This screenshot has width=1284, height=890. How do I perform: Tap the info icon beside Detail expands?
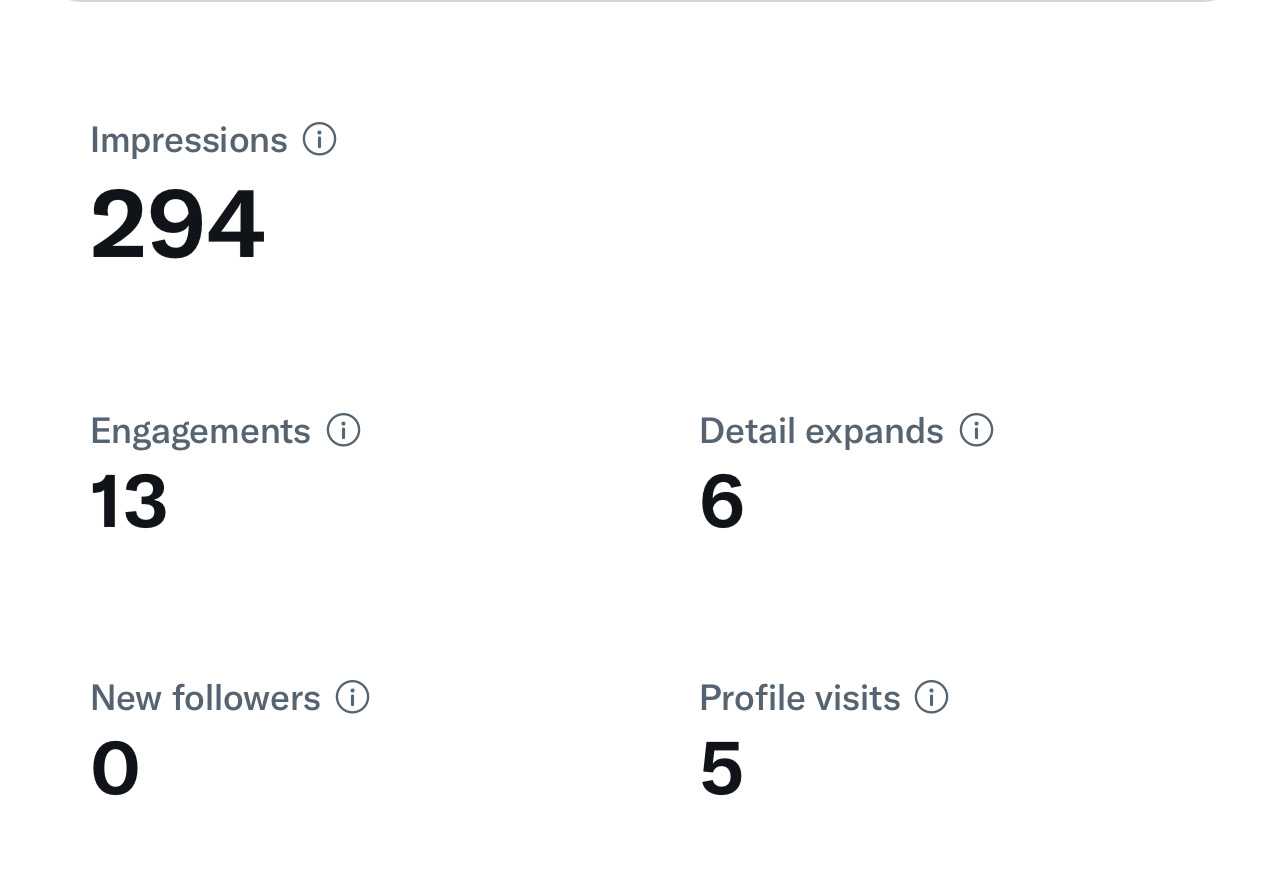976,431
